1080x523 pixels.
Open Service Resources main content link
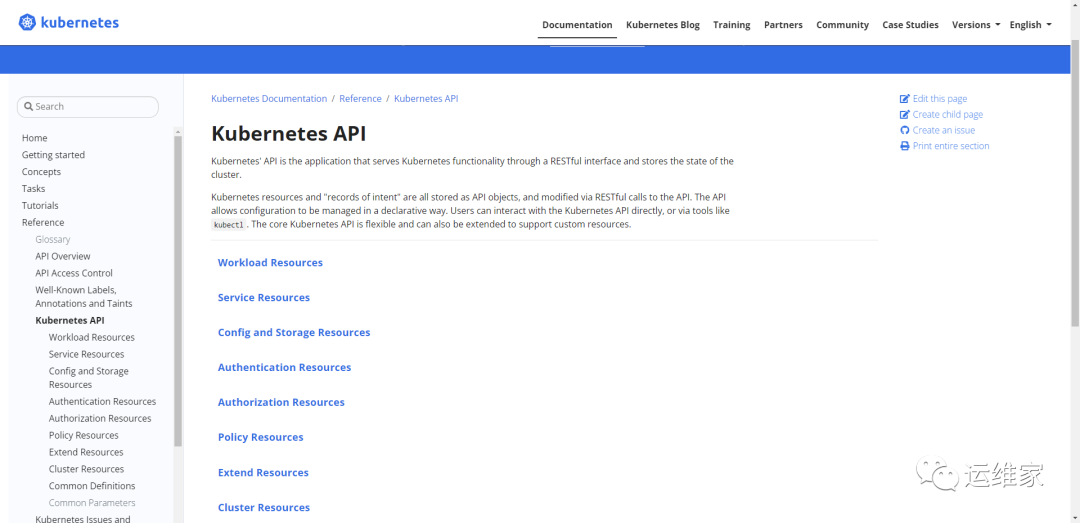pos(264,298)
